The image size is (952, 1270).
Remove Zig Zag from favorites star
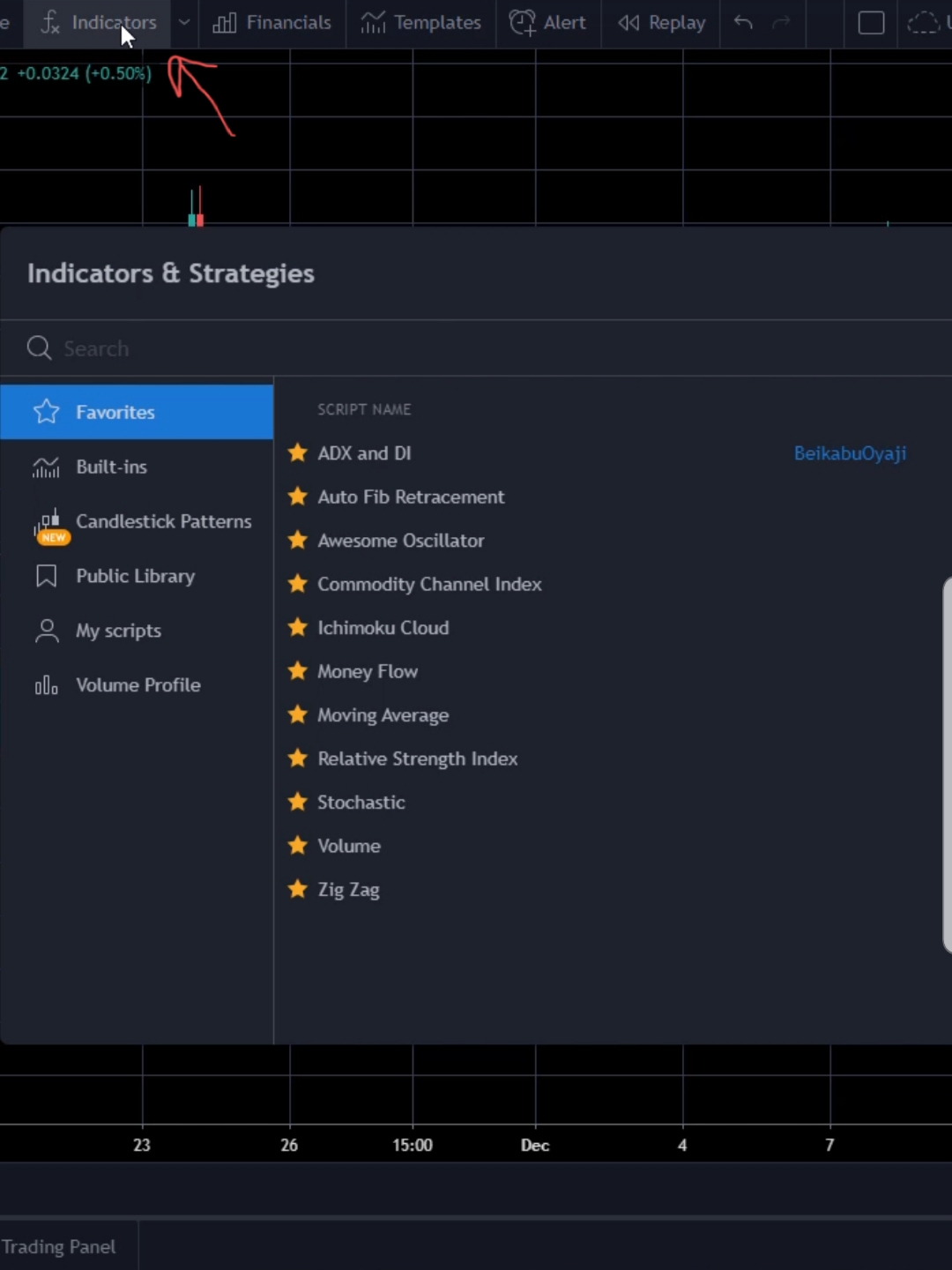(x=298, y=889)
